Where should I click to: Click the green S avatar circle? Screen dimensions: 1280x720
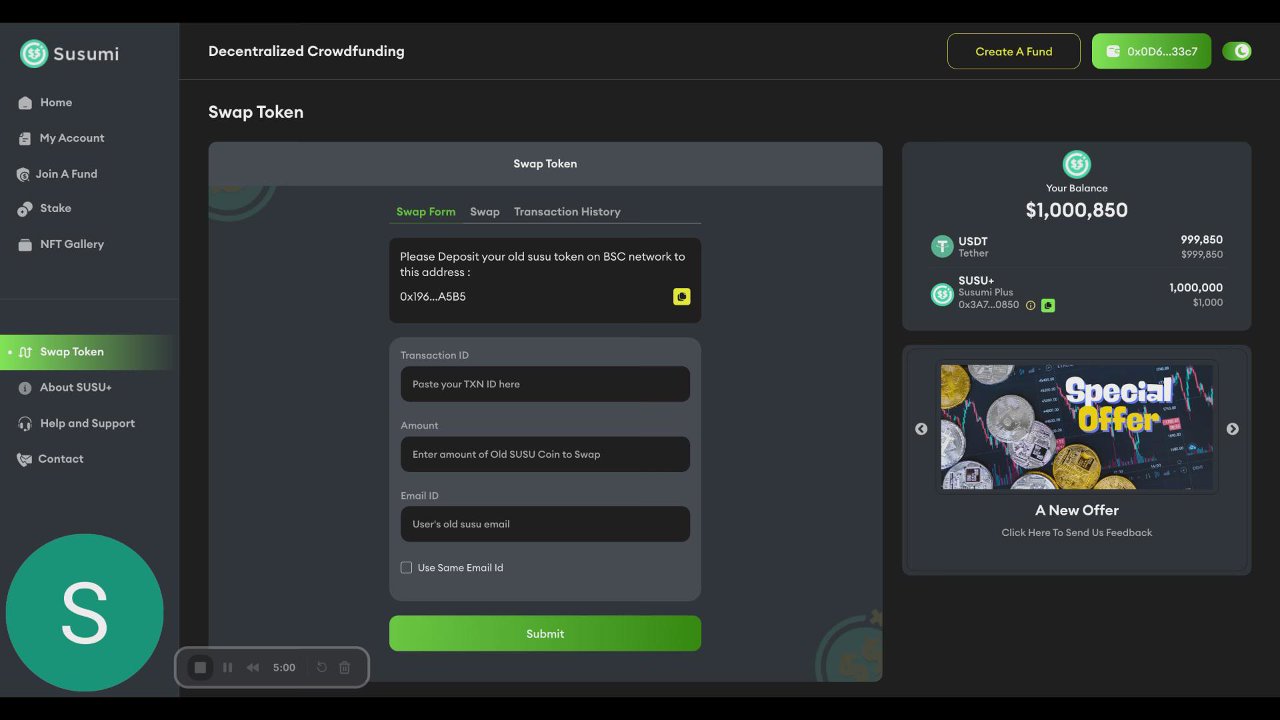[x=84, y=612]
